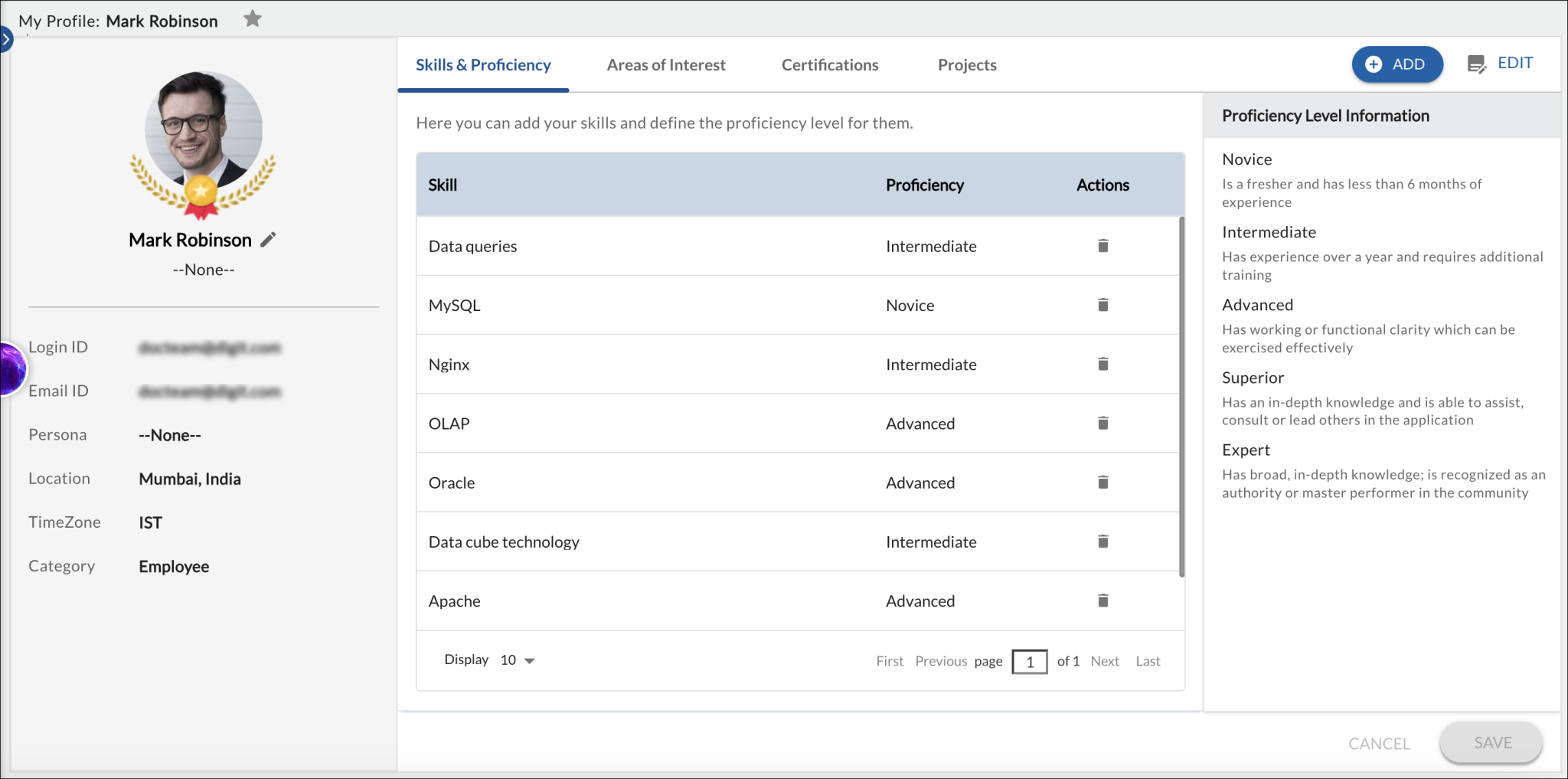Click the Superior proficiency level heading
The height and width of the screenshot is (779, 1568).
tap(1253, 378)
